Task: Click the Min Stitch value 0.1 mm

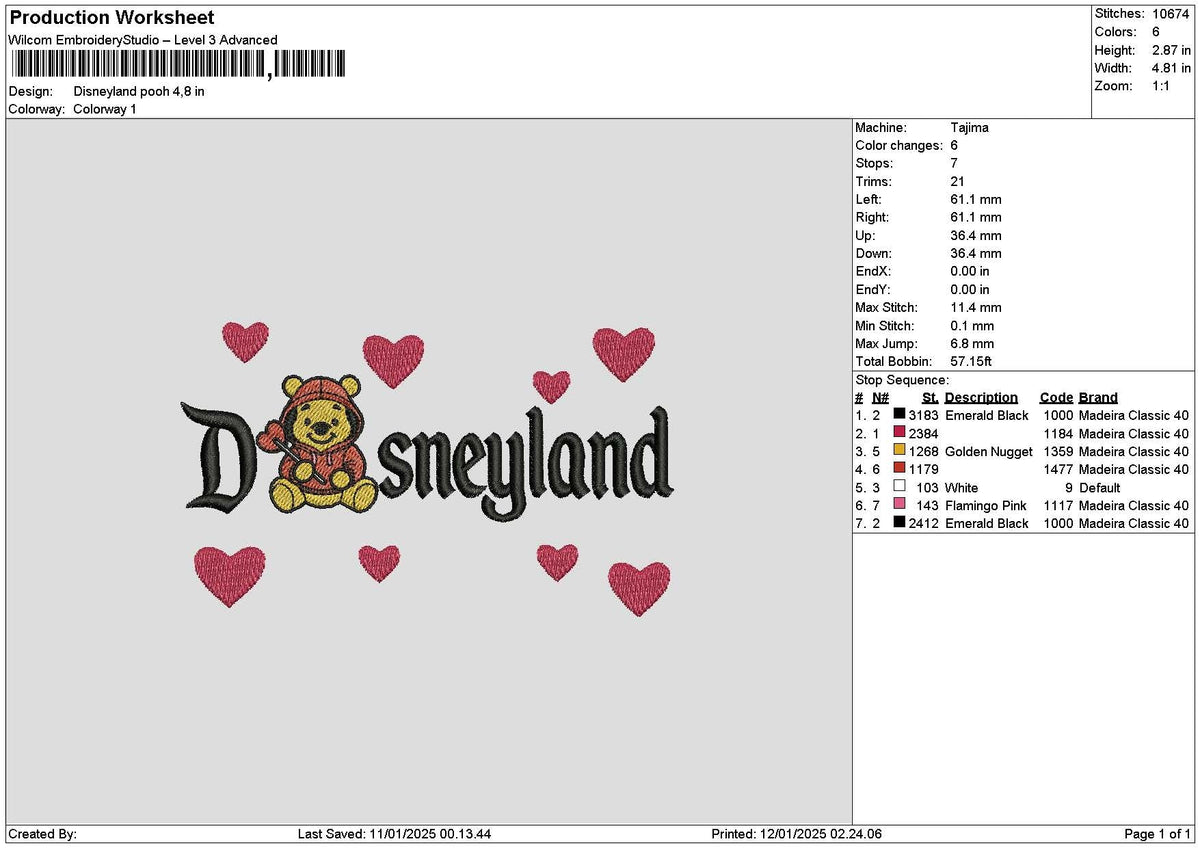Action: coord(972,326)
